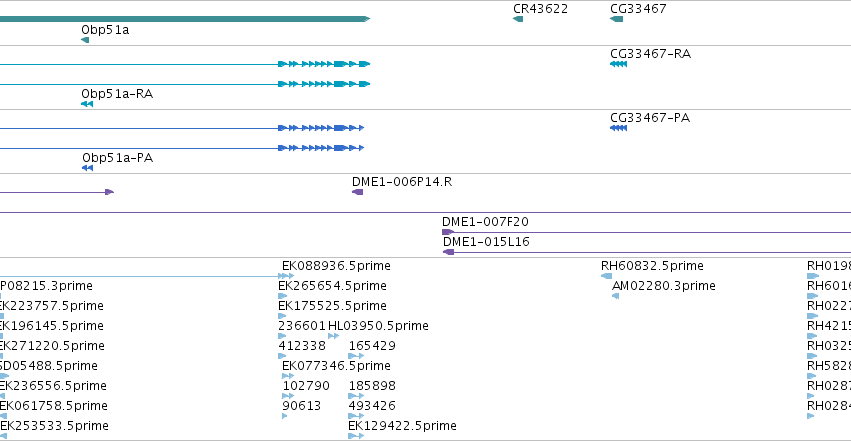This screenshot has width=851, height=441.
Task: Select the EK271220.5prime EST label
Action: pos(52,346)
